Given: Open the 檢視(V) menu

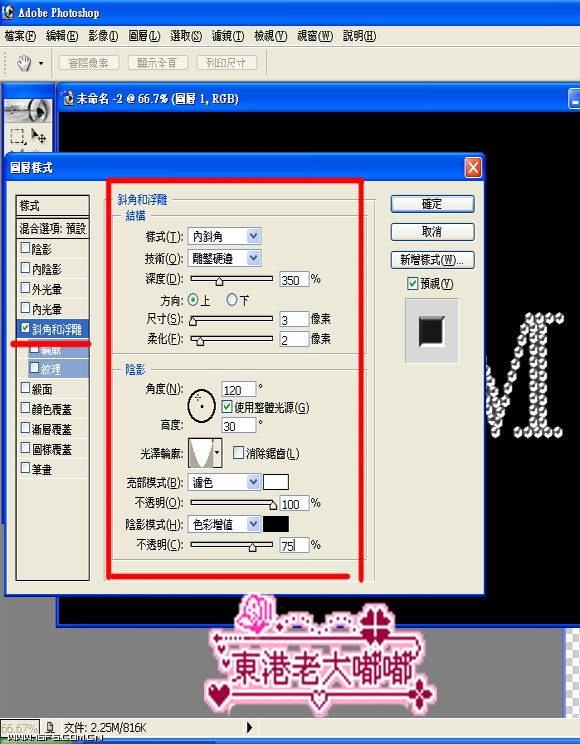Looking at the screenshot, I should click(271, 36).
